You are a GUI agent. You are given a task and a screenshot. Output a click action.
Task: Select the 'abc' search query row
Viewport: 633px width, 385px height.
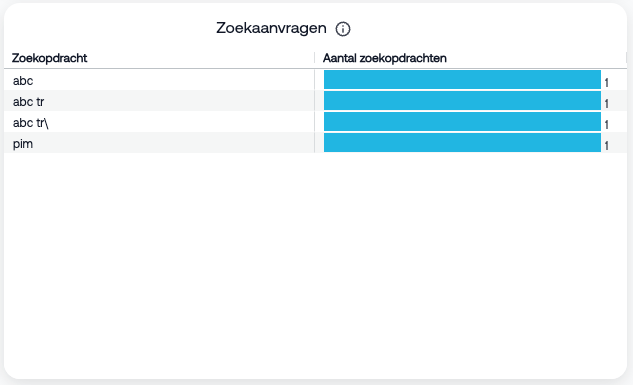point(315,80)
